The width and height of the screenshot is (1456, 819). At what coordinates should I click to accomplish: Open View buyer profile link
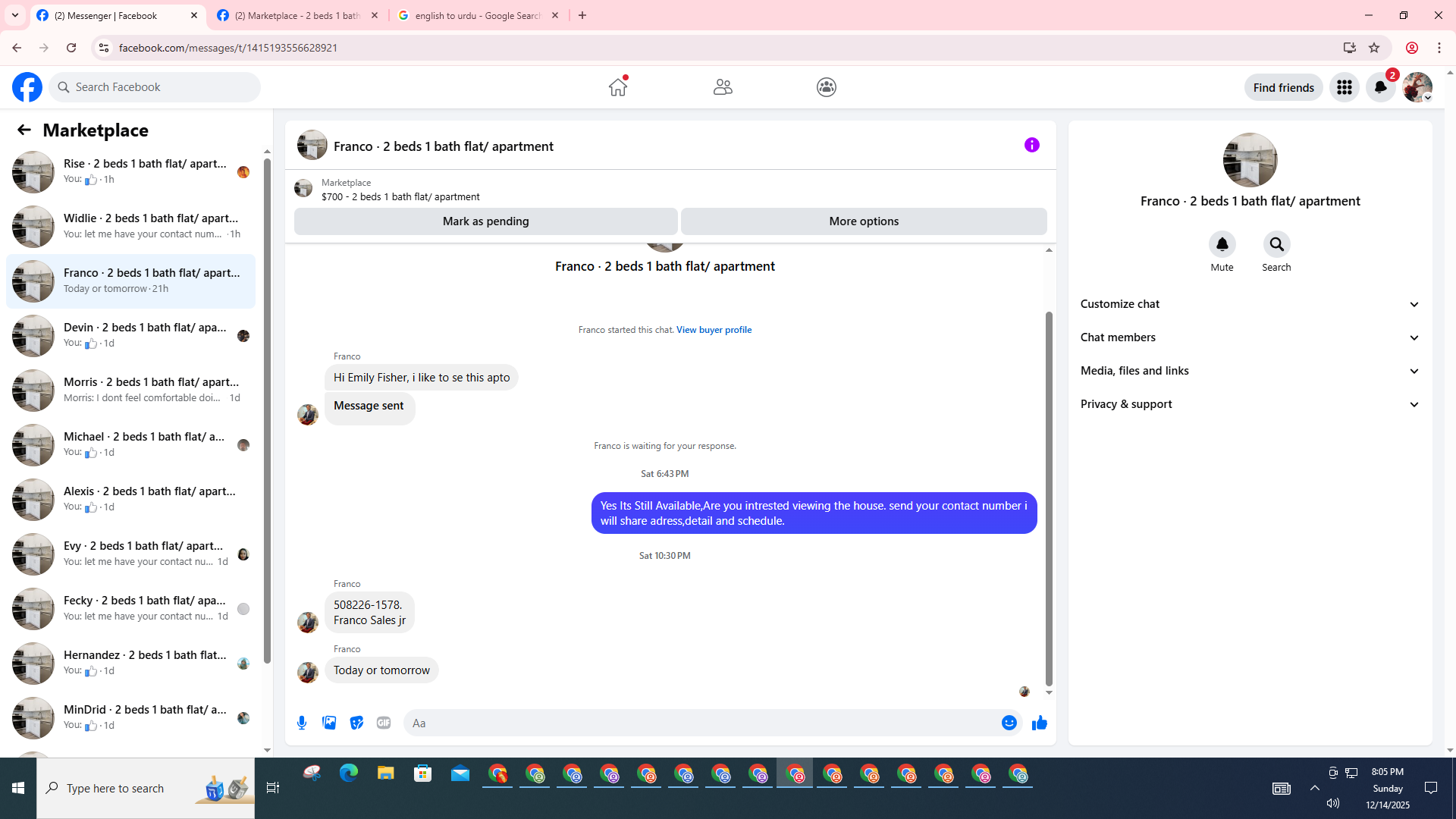tap(714, 330)
